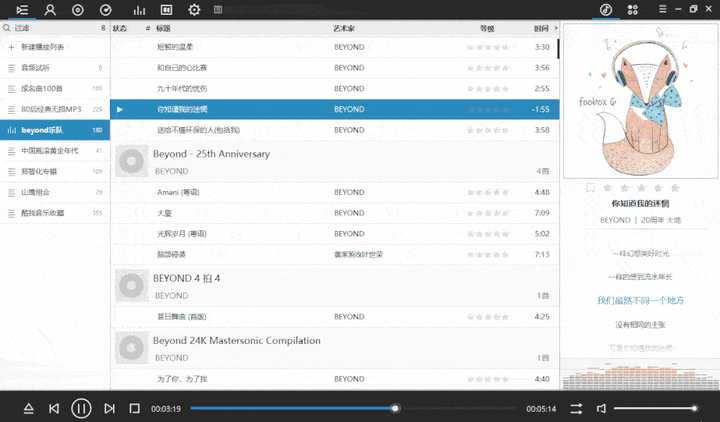This screenshot has width=720, height=422.
Task: Skip to the next track
Action: click(x=109, y=408)
